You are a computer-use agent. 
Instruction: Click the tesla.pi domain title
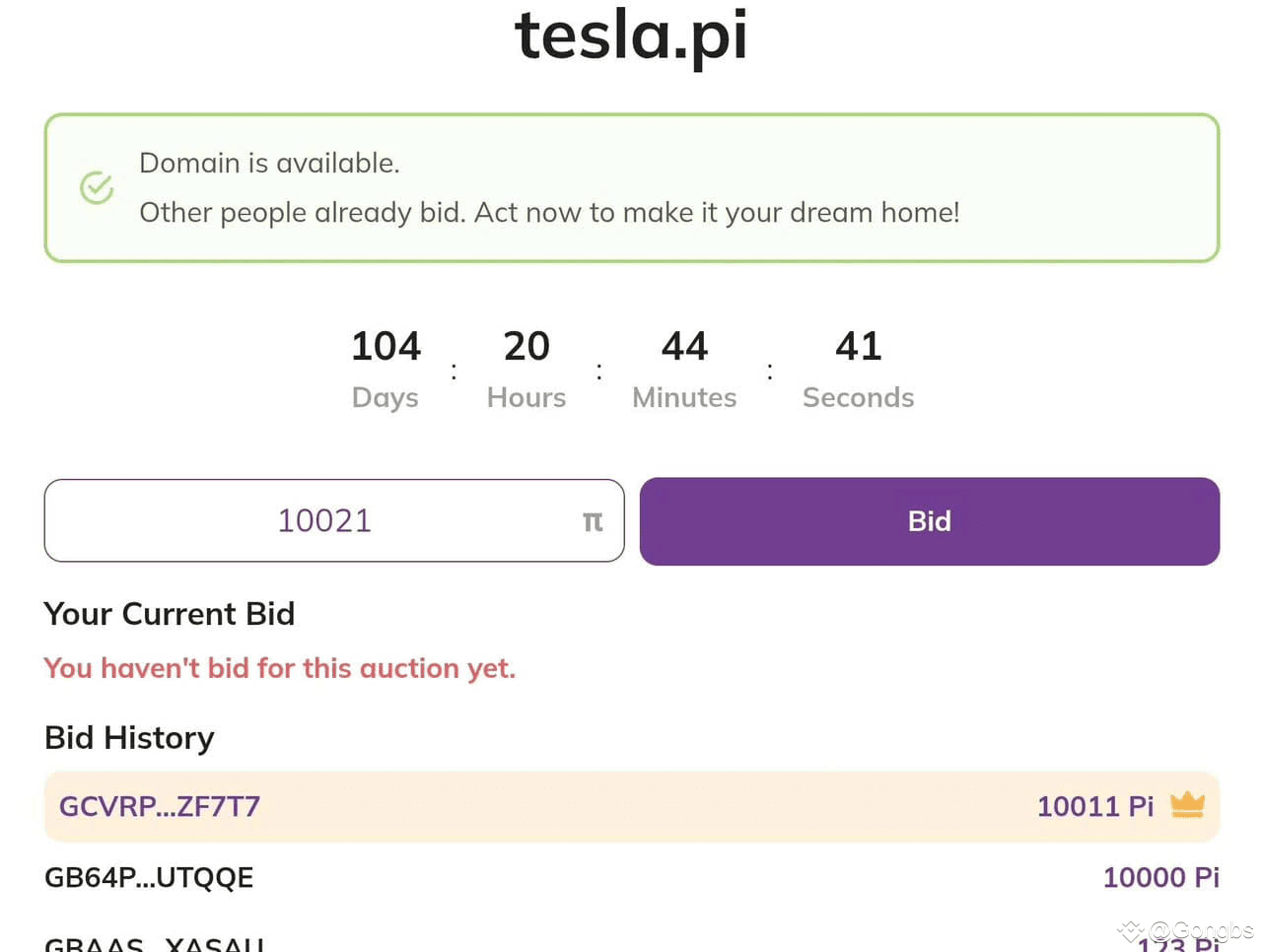[x=631, y=34]
